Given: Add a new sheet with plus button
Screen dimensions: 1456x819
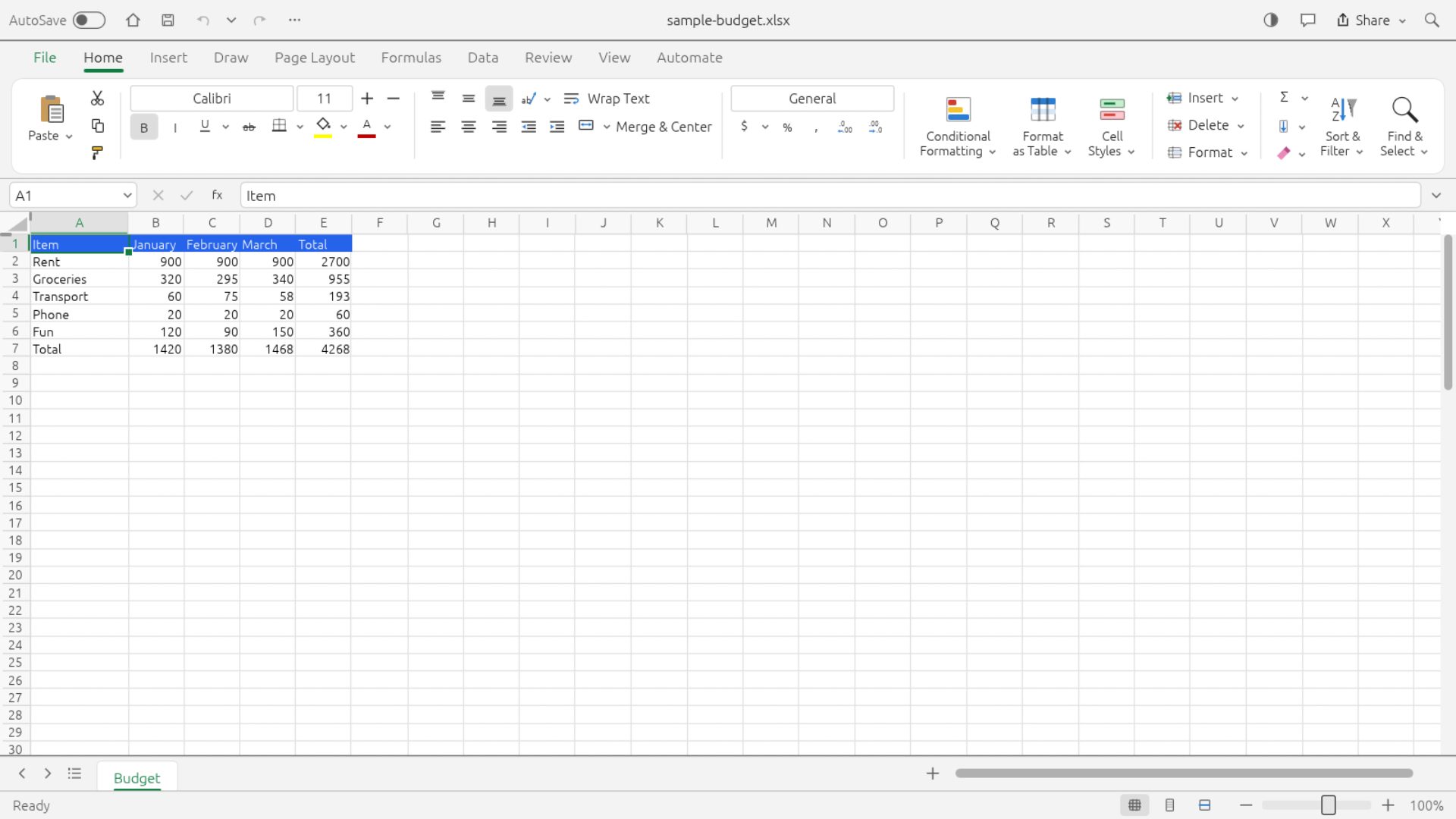Looking at the screenshot, I should click(x=933, y=773).
